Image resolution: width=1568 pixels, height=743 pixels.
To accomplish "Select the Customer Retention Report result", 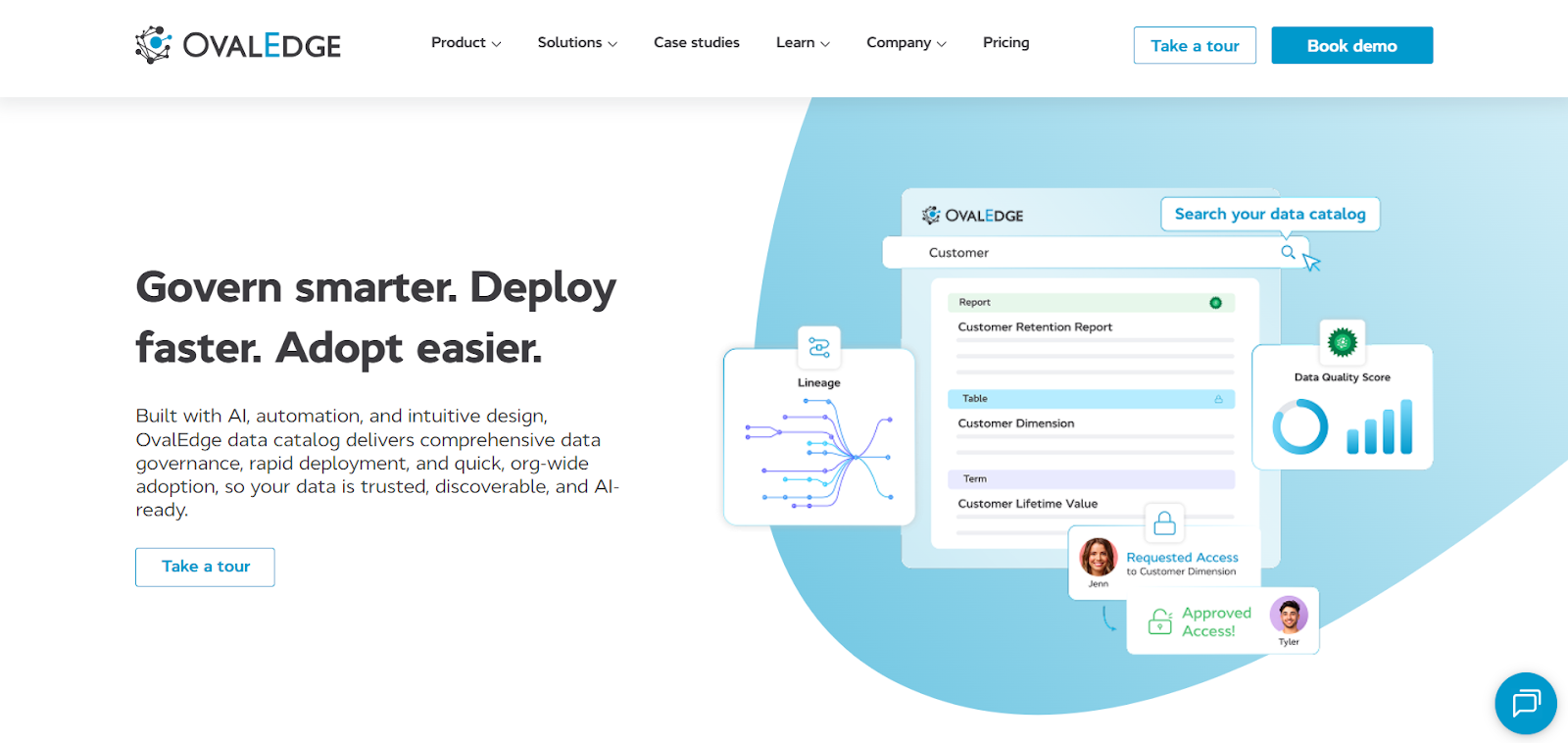I will pos(1035,327).
